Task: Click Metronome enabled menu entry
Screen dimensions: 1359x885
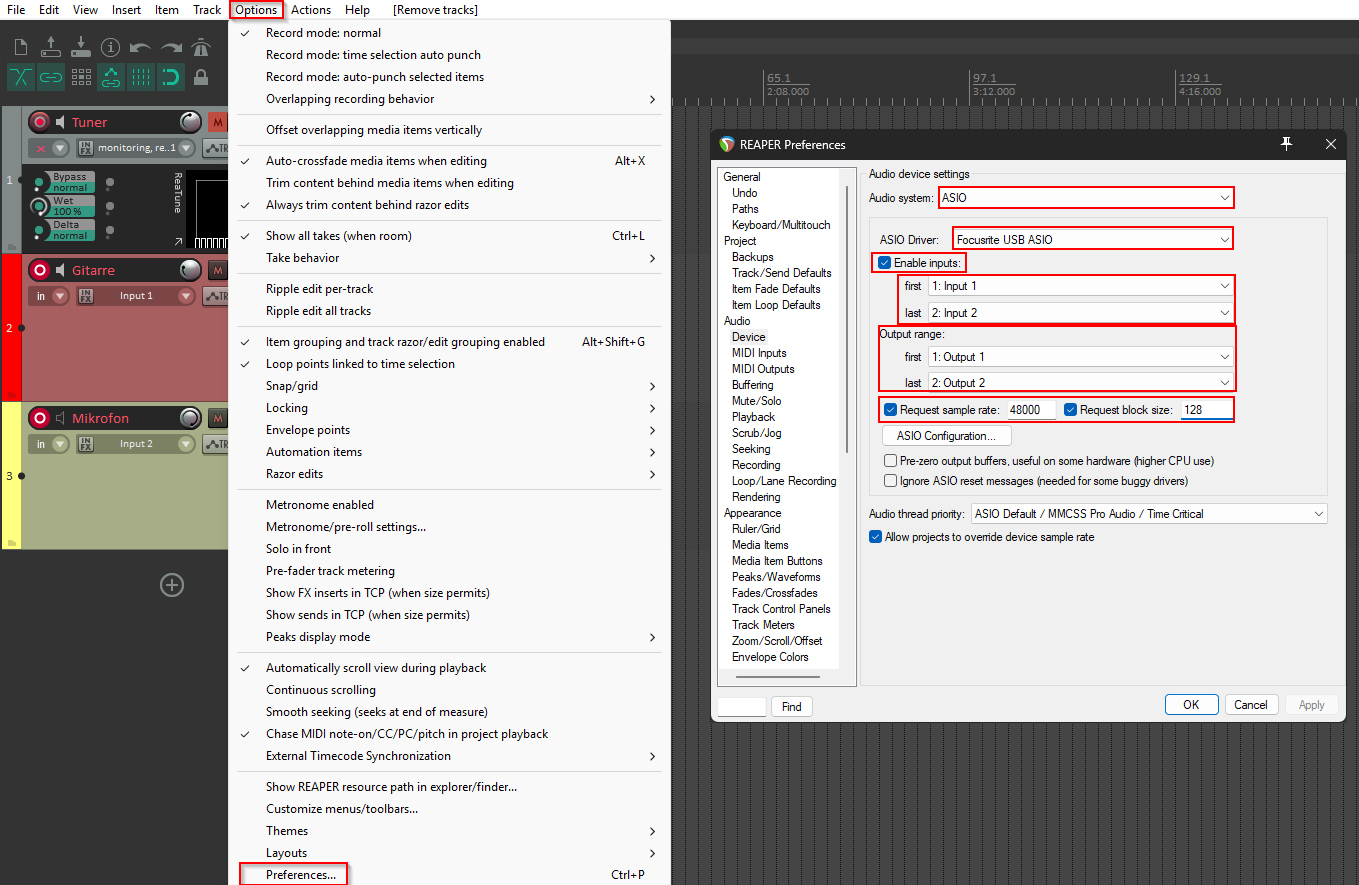Action: point(320,505)
